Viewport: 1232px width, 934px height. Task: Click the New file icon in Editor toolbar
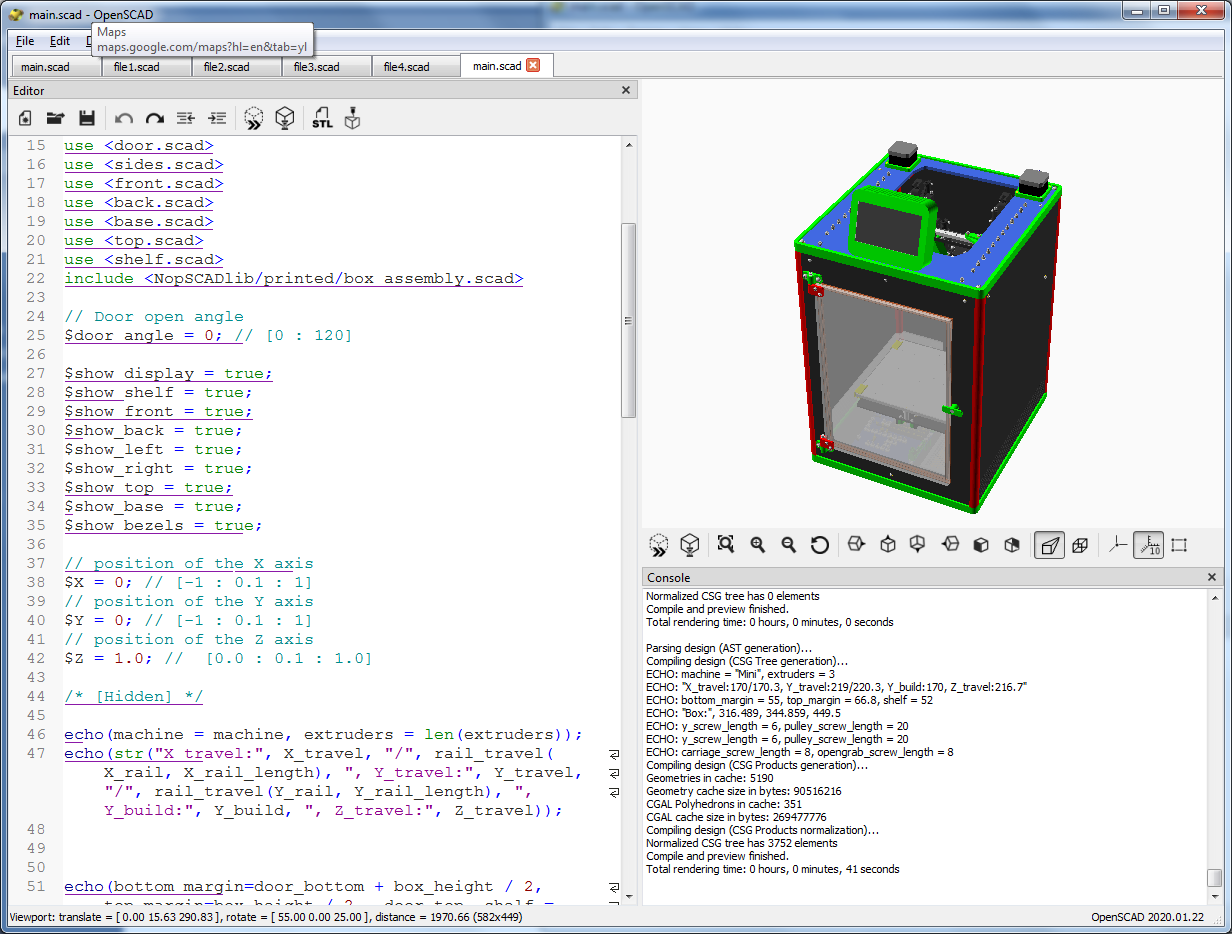26,118
